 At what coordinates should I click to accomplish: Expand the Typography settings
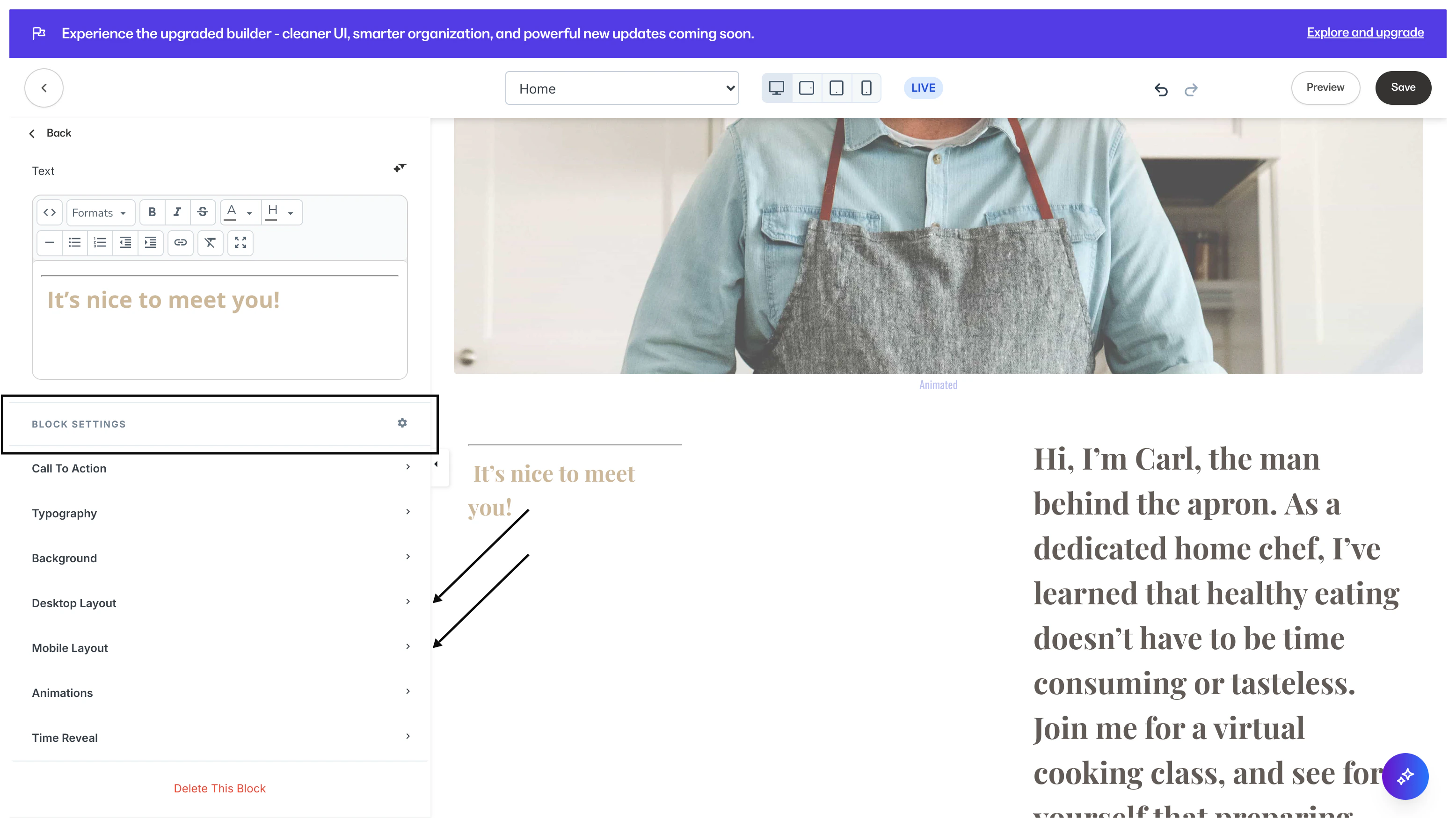[220, 514]
